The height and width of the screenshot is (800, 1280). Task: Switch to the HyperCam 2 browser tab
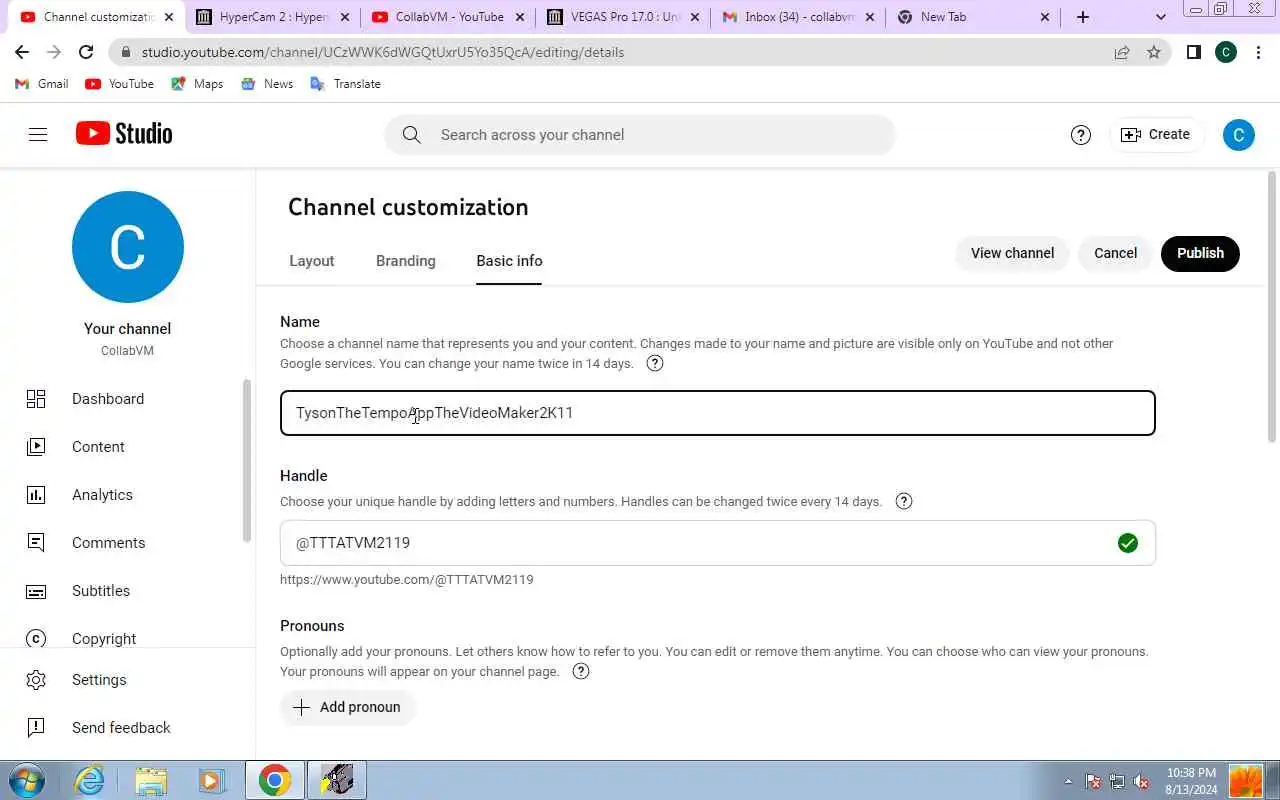(272, 17)
